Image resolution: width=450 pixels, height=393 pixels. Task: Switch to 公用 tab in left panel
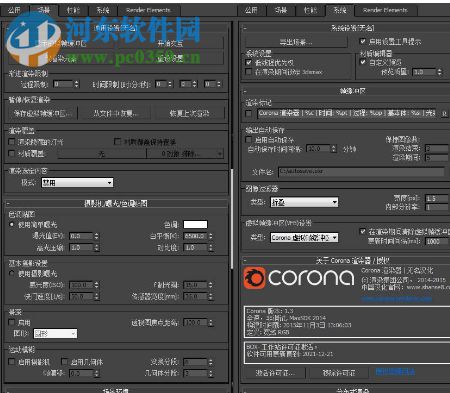[x=15, y=10]
